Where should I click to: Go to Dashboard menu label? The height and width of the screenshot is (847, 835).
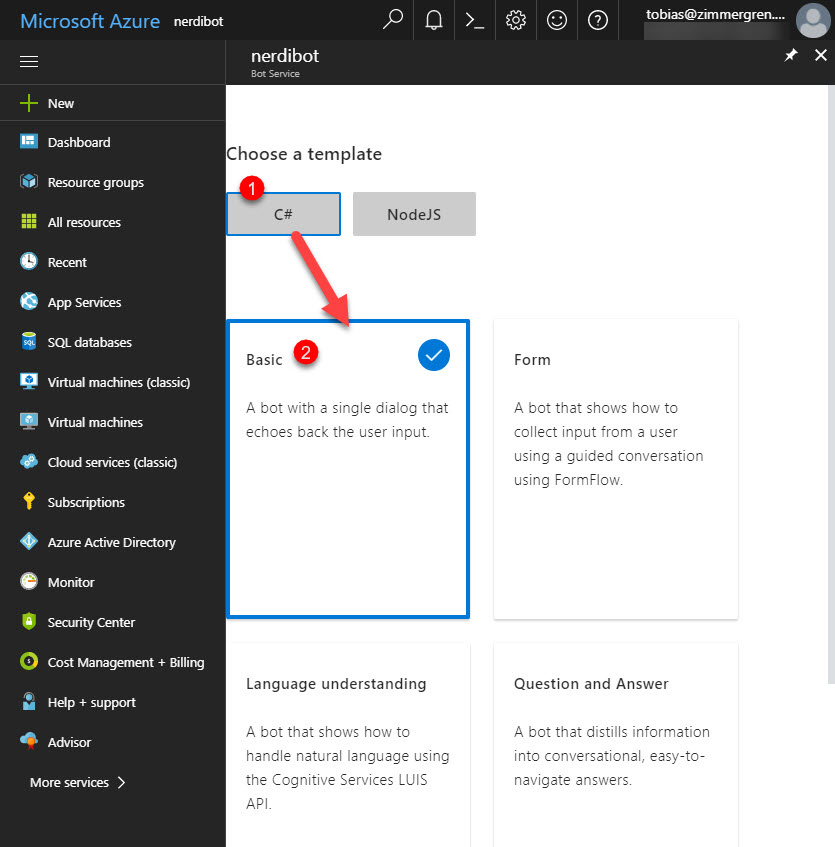pyautogui.click(x=79, y=142)
